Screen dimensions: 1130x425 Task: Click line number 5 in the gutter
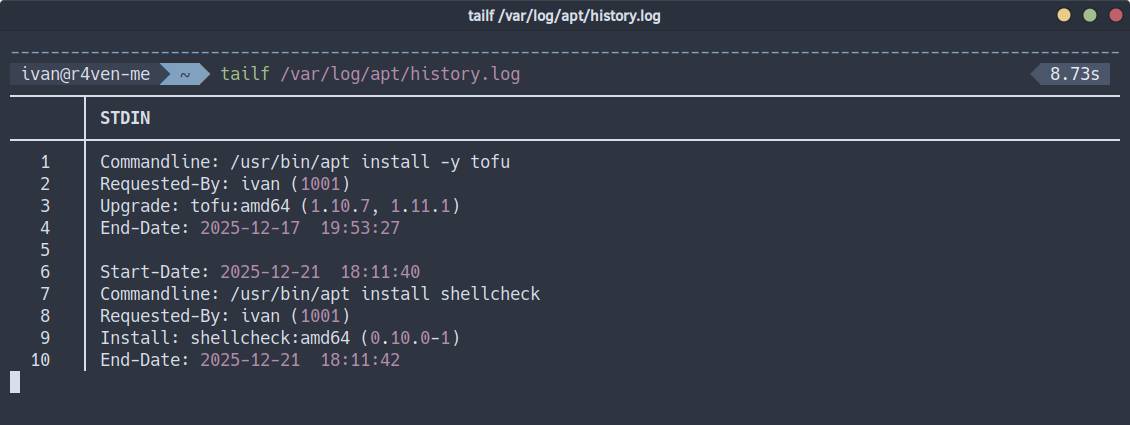pos(45,249)
